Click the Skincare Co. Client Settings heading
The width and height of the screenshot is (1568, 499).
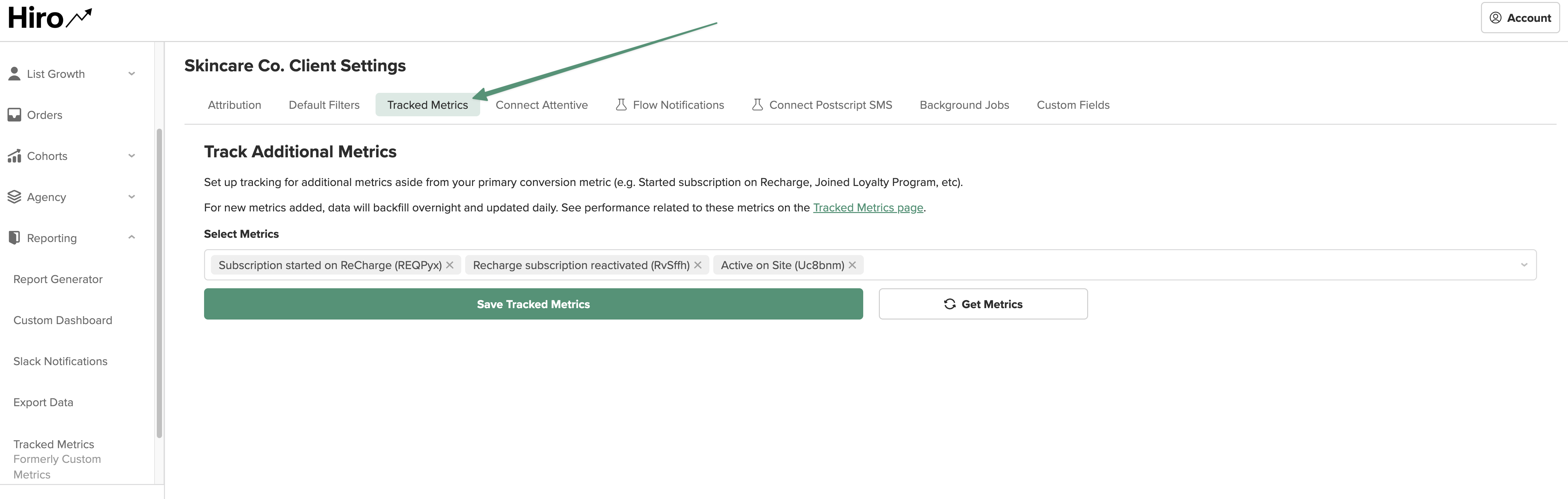[295, 66]
